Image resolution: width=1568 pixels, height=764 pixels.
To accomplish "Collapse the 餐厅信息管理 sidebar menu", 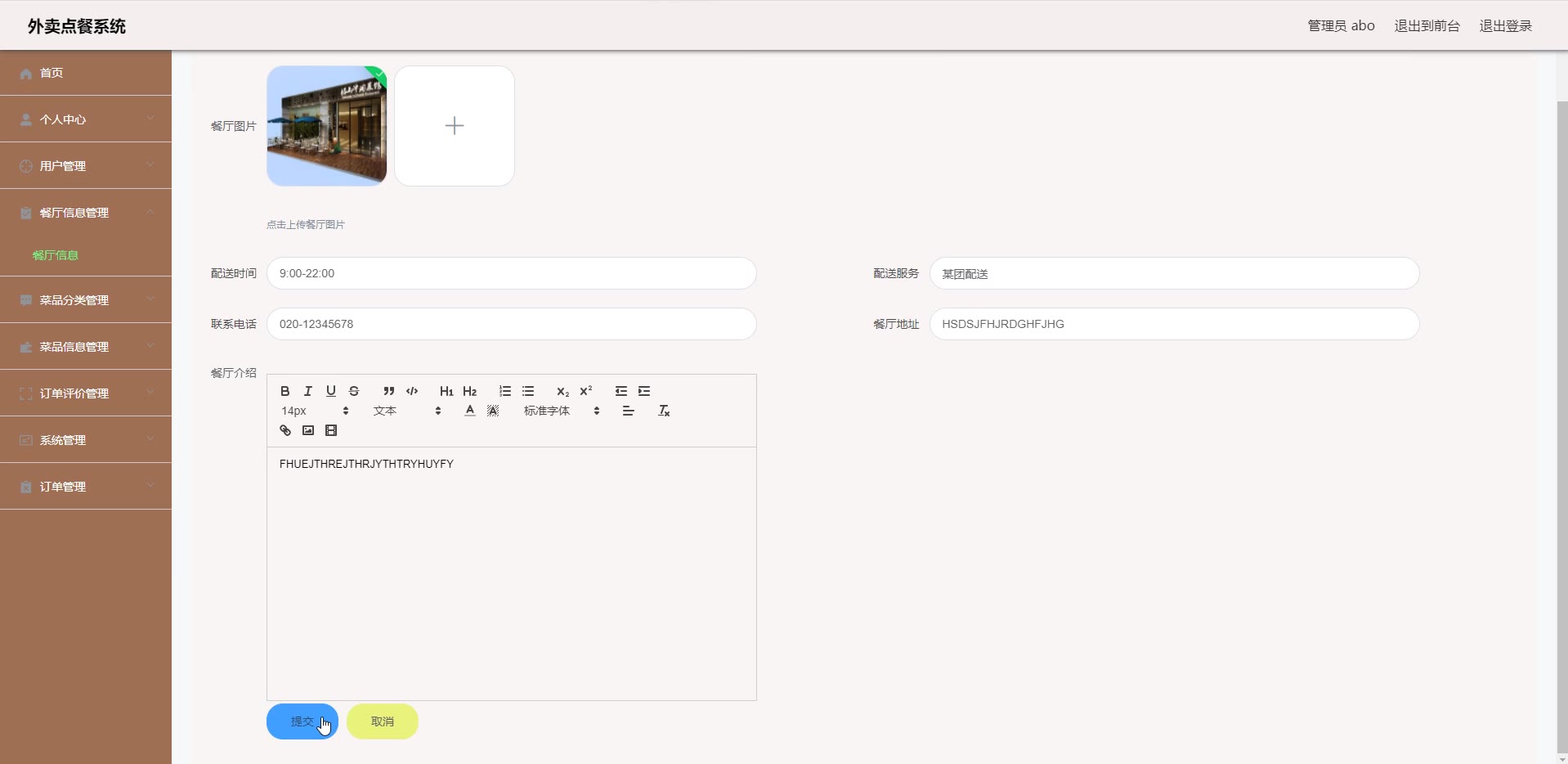I will [86, 213].
